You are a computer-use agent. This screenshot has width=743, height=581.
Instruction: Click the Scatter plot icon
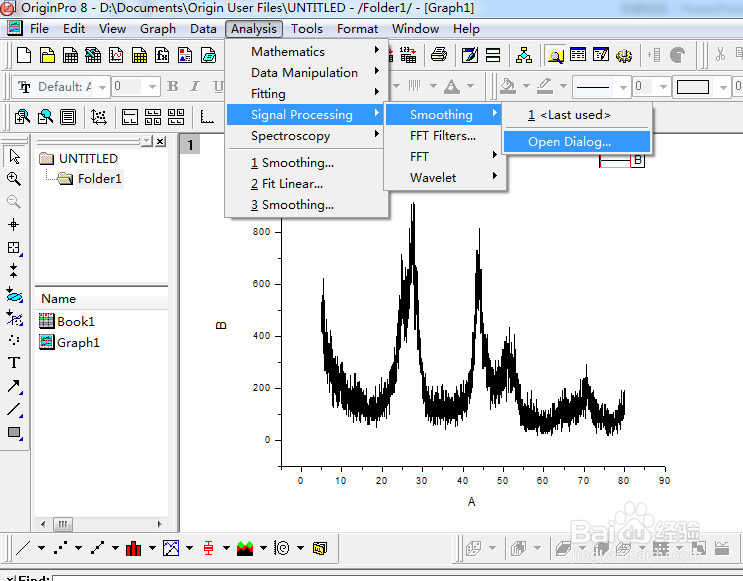[60, 548]
